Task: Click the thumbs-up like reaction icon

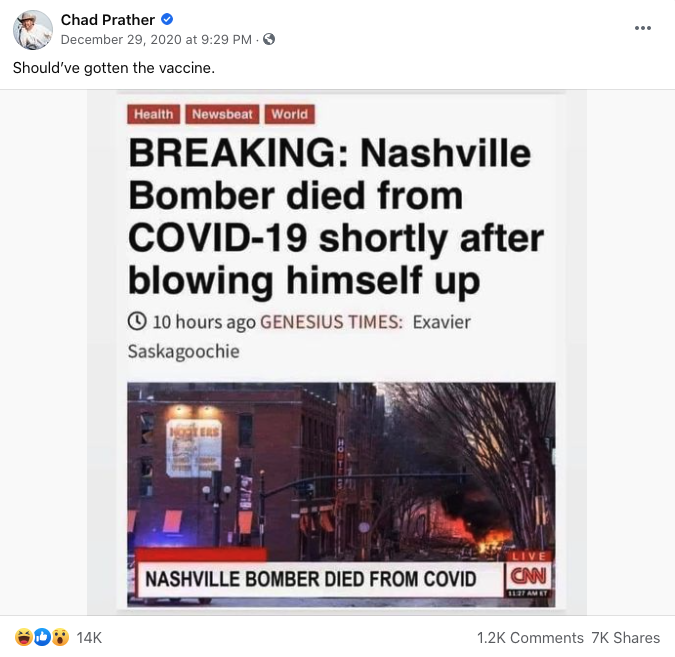Action: point(42,638)
